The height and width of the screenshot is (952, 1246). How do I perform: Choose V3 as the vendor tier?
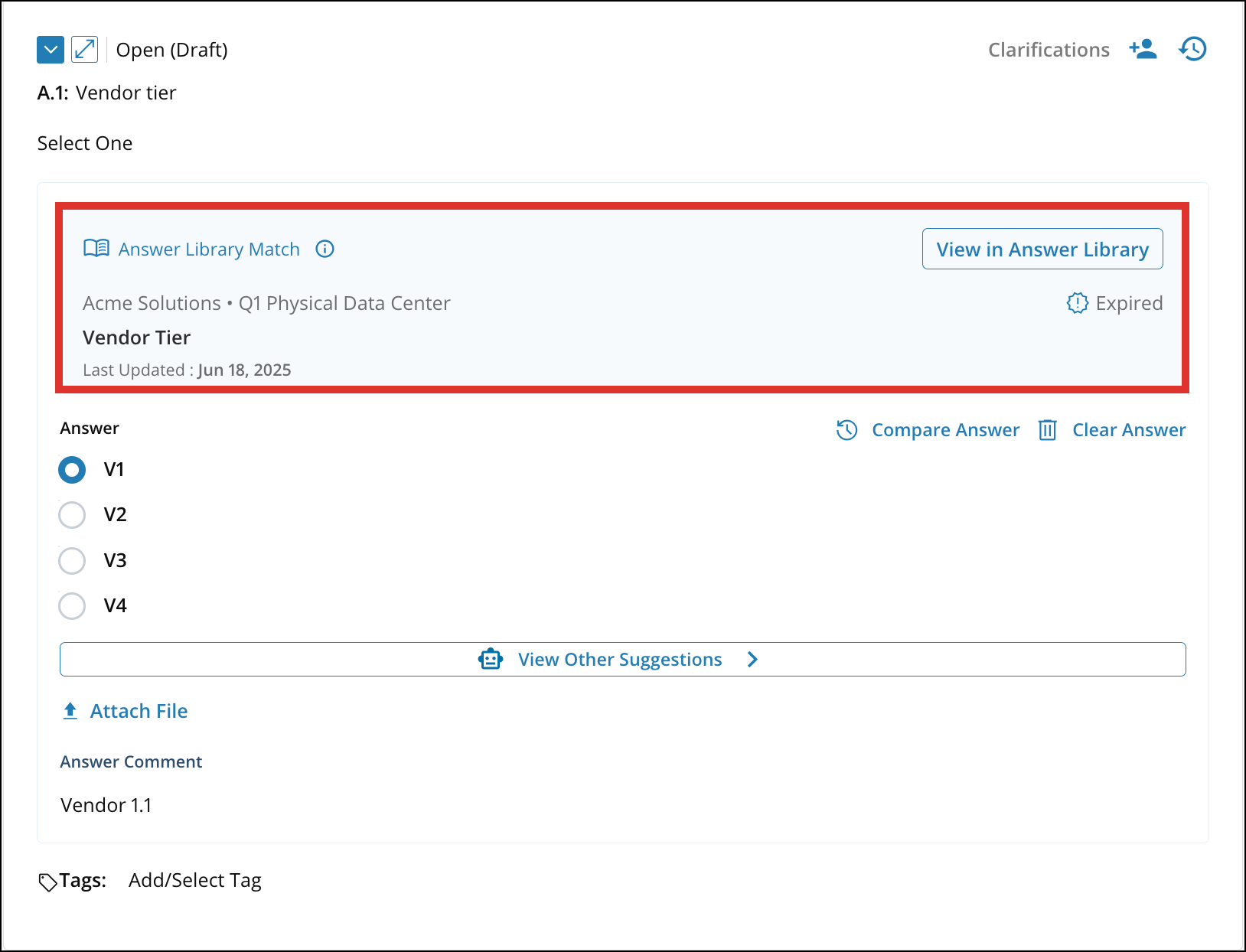pos(72,561)
